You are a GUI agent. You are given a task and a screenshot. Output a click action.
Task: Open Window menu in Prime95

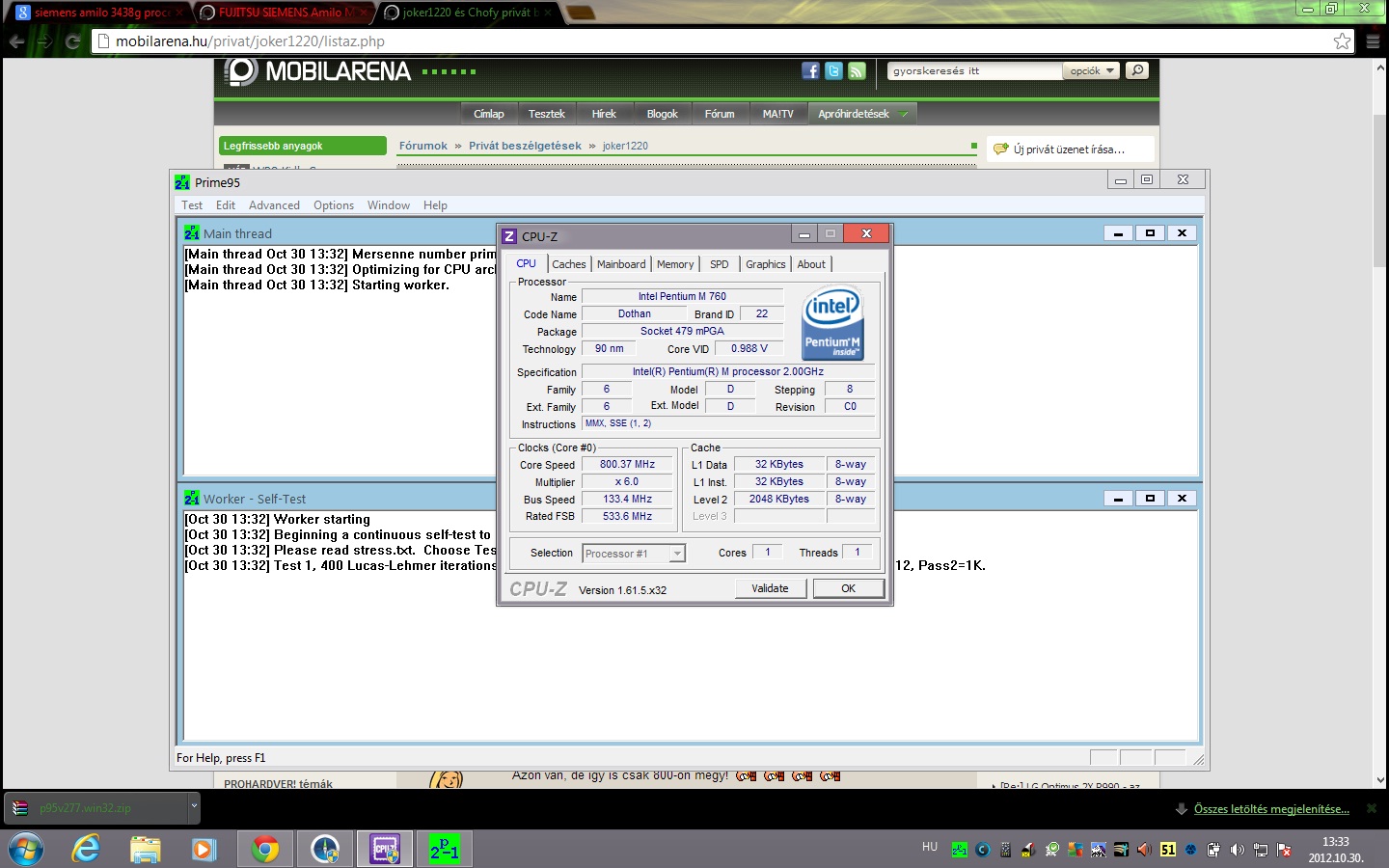pyautogui.click(x=389, y=205)
